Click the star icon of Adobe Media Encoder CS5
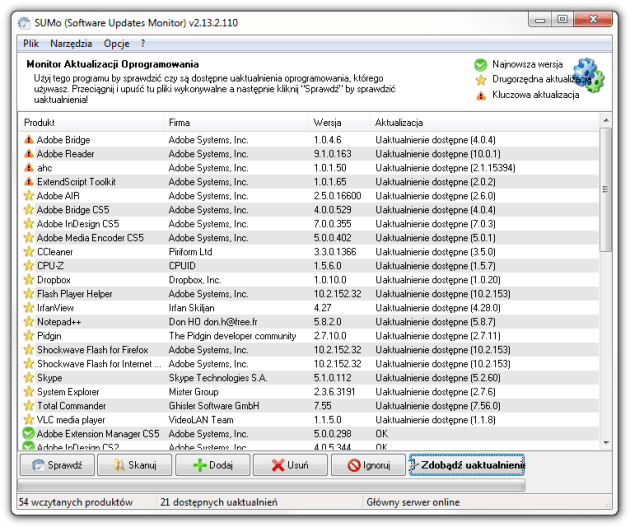 point(29,238)
